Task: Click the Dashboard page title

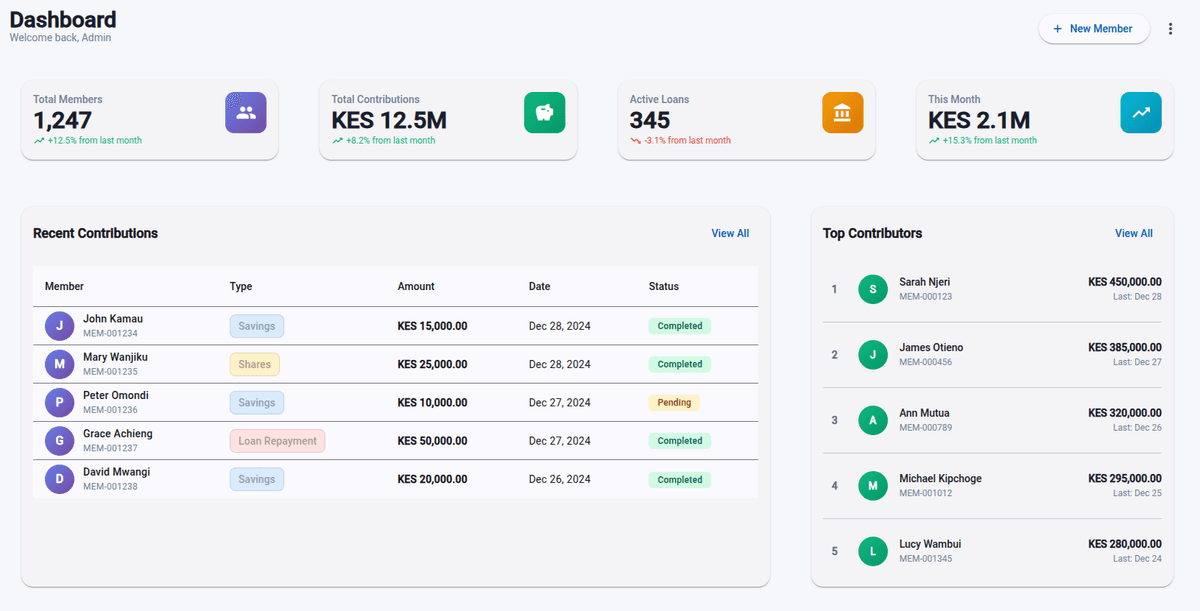Action: 63,19
